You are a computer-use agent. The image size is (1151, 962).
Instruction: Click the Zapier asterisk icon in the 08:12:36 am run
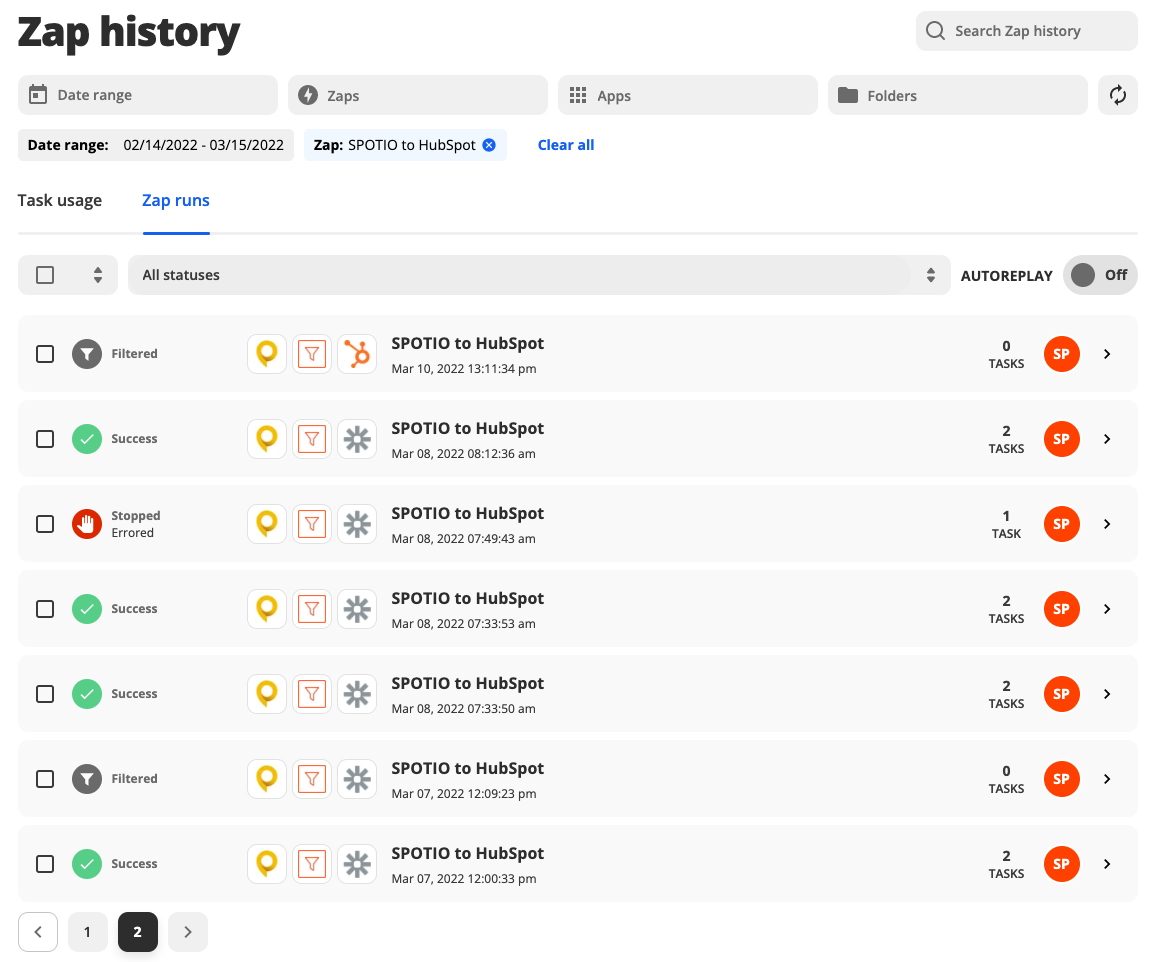tap(357, 440)
